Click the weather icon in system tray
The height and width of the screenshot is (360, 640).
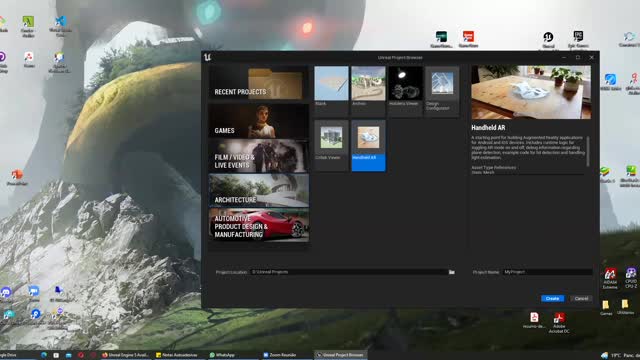point(604,356)
